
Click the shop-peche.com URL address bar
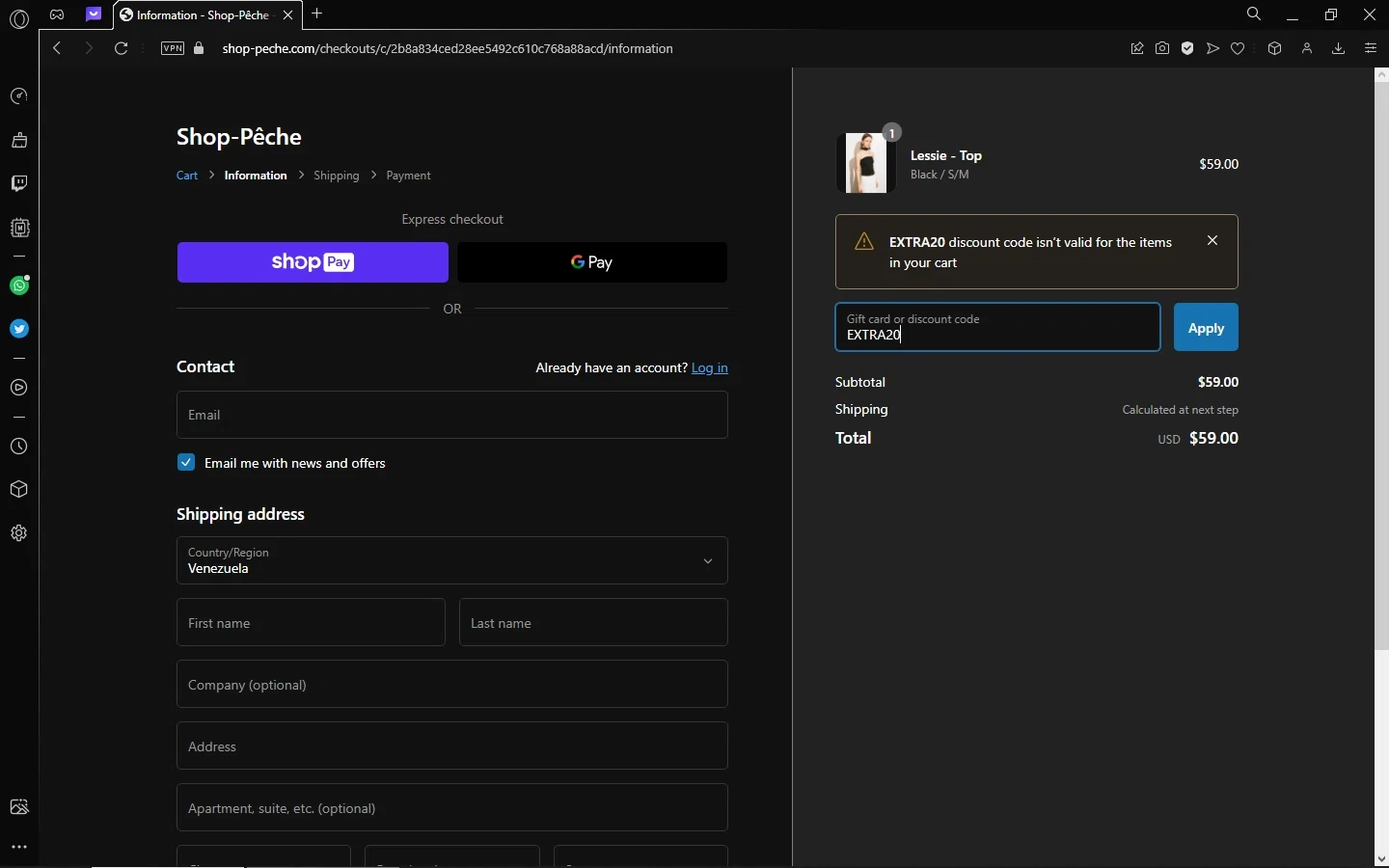click(448, 48)
